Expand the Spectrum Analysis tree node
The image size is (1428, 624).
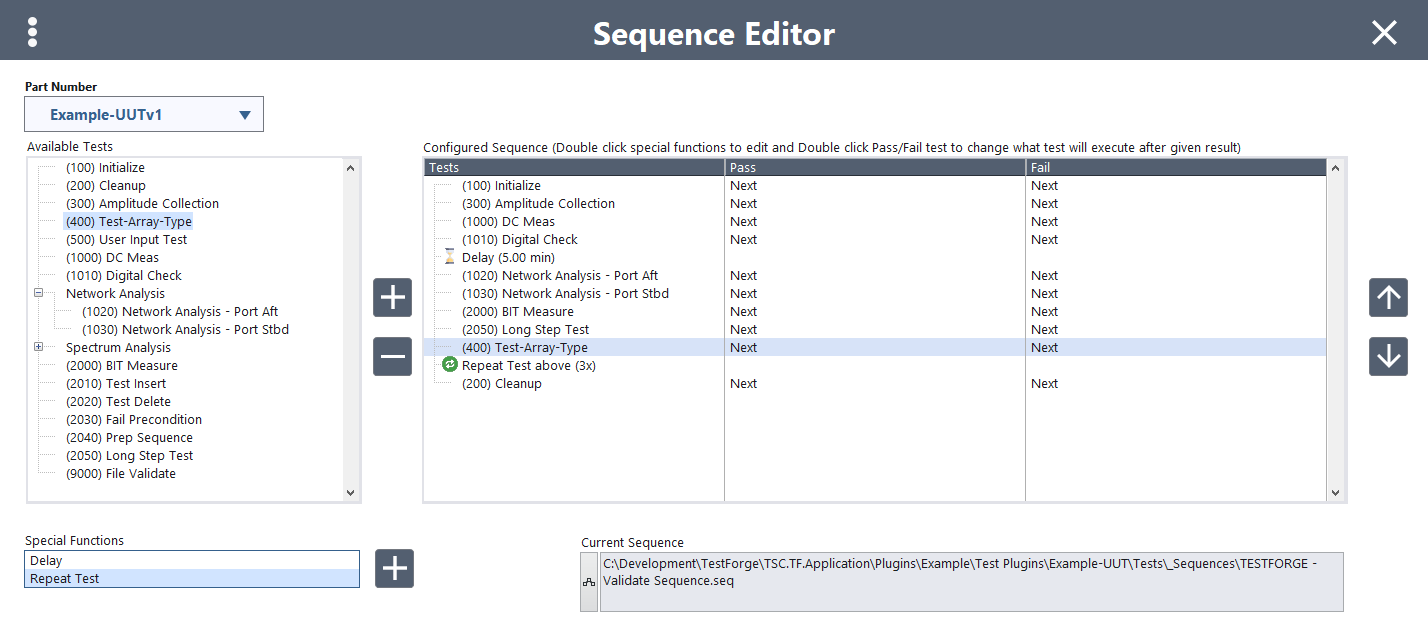click(x=39, y=347)
